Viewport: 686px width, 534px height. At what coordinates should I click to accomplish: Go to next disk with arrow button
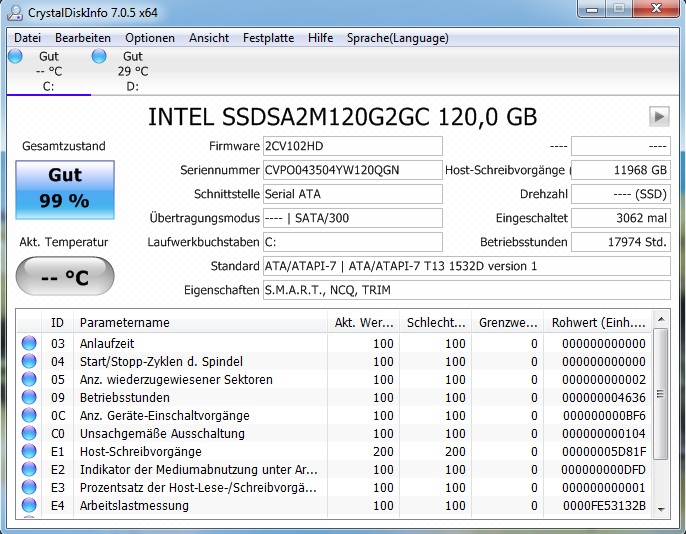click(659, 116)
